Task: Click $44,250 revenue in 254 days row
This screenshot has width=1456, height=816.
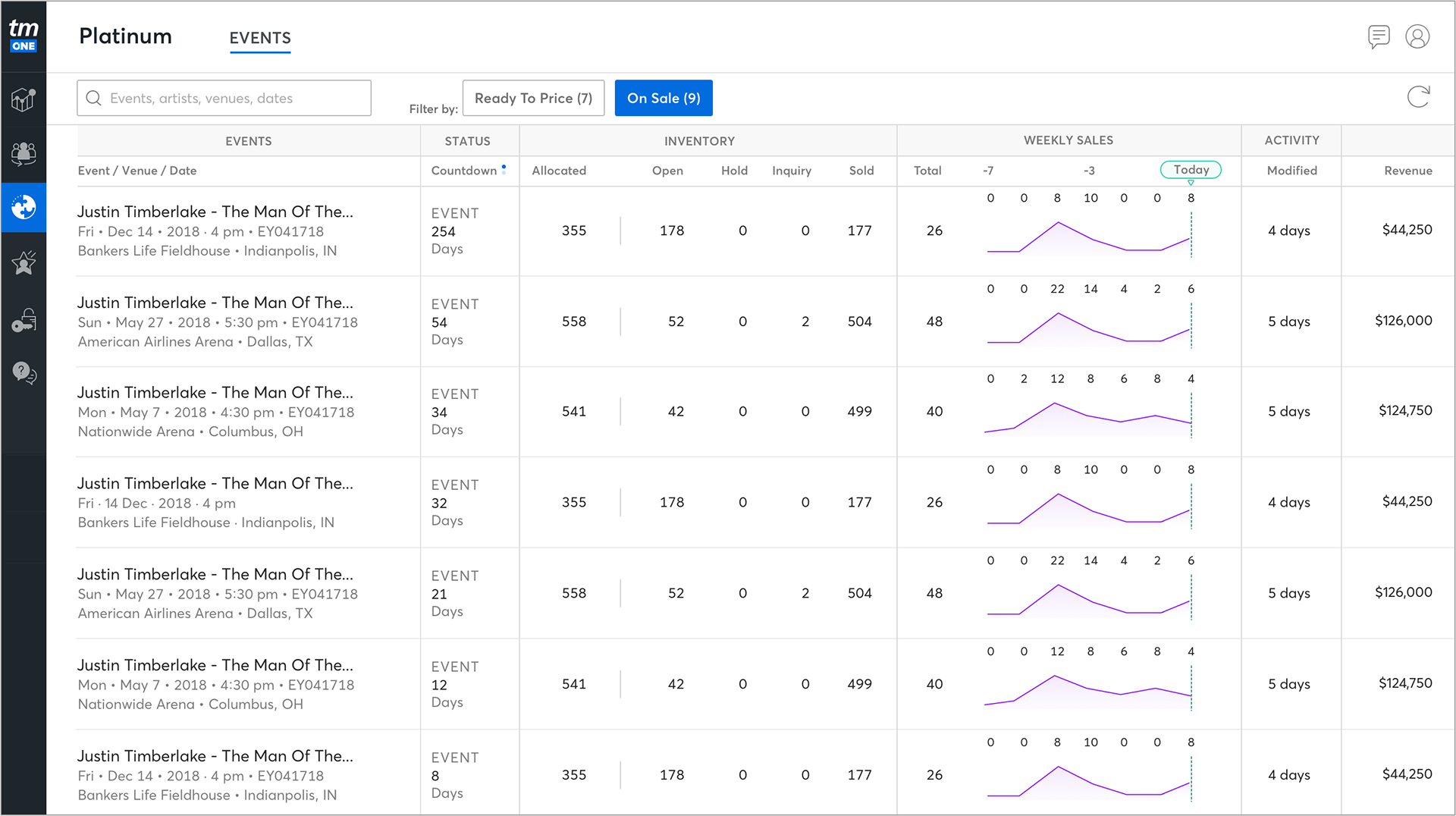Action: 1407,230
